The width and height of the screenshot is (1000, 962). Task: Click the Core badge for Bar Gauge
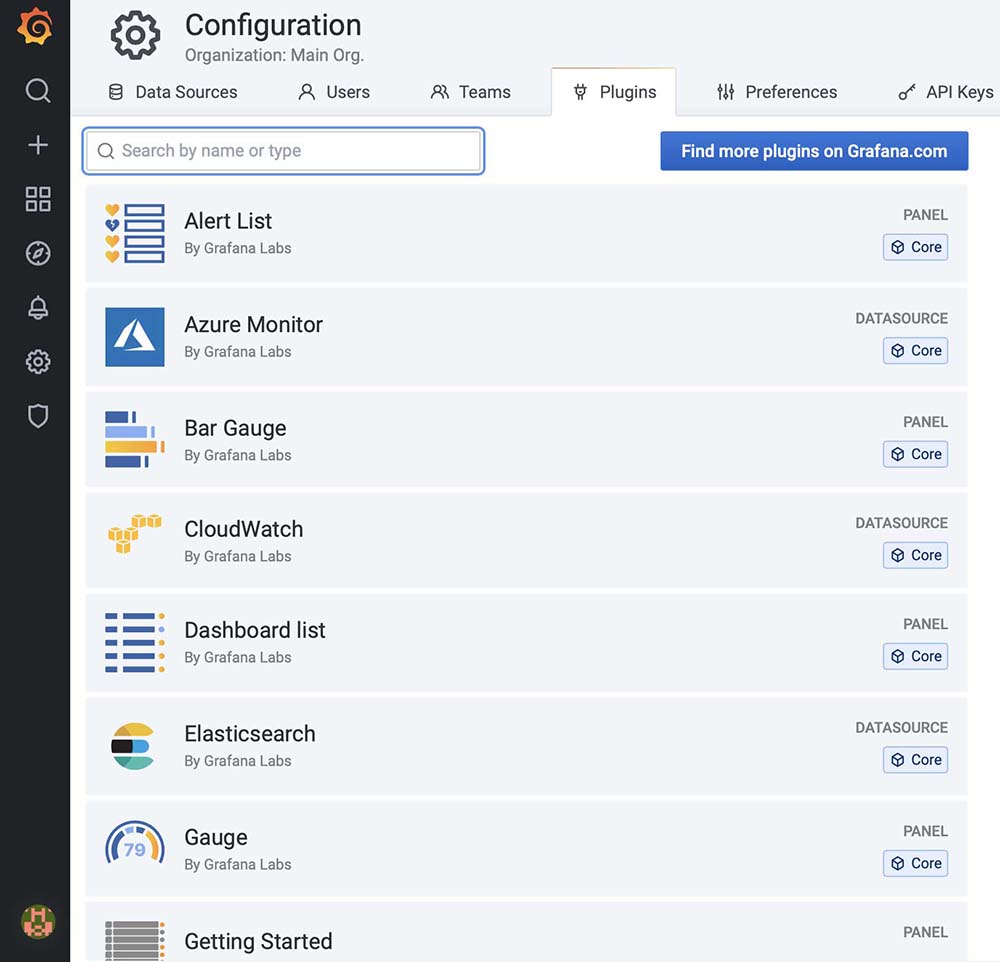point(915,454)
